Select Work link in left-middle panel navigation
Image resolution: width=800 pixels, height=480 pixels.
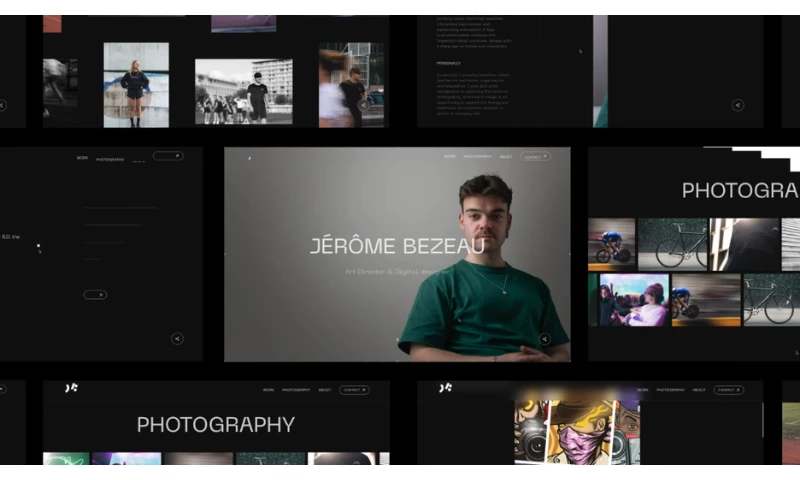pyautogui.click(x=82, y=158)
